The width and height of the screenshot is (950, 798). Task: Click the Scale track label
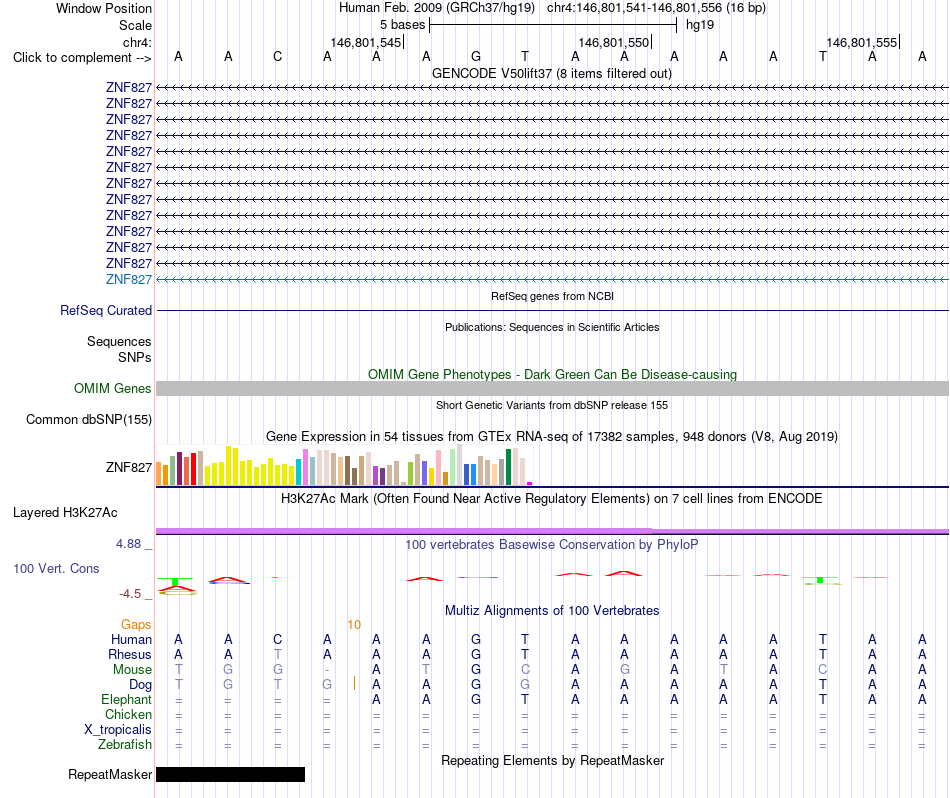(x=135, y=25)
